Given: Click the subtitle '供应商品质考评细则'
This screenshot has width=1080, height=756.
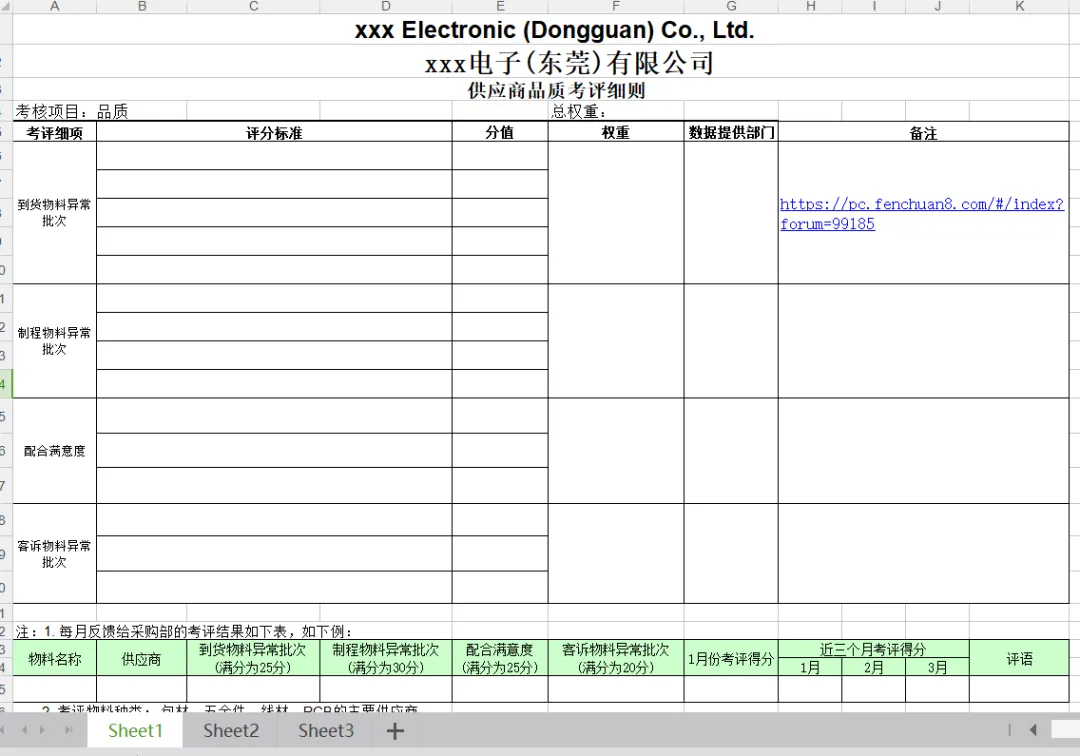Looking at the screenshot, I should pos(557,90).
